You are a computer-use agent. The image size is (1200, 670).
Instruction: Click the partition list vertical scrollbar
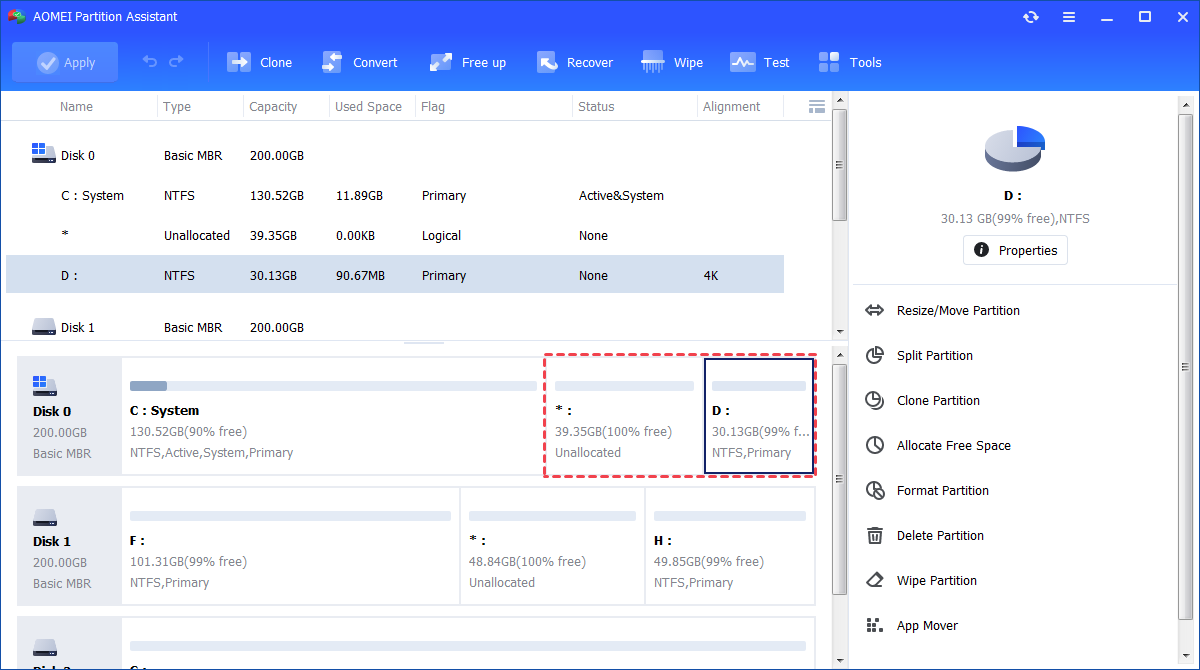pos(840,165)
